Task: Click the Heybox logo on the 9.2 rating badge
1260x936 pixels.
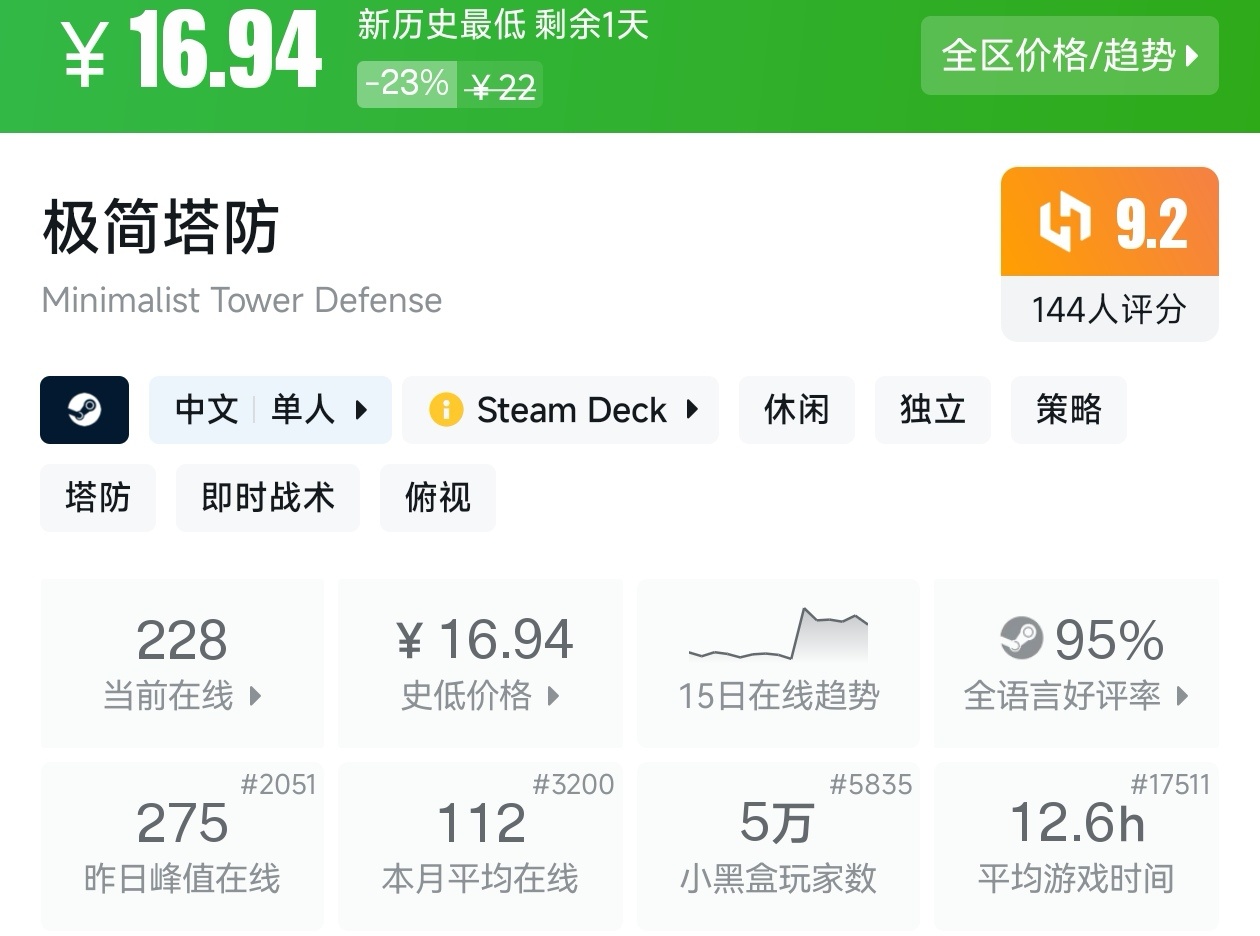Action: (1064, 222)
